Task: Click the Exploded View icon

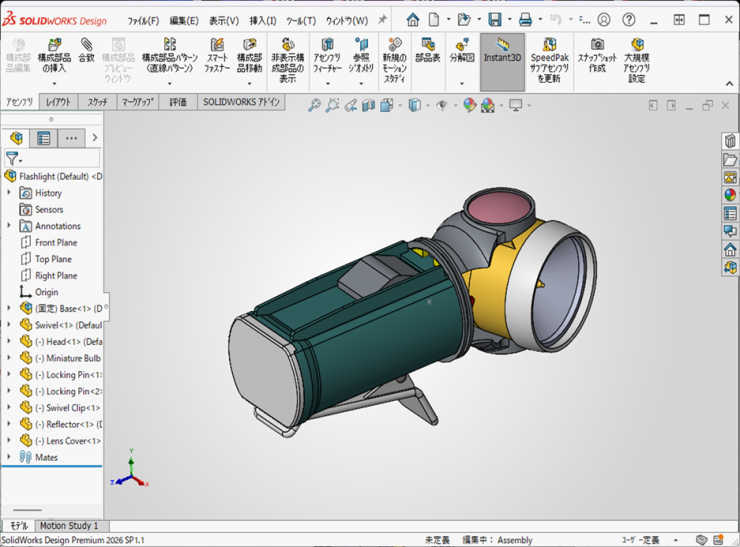Action: [461, 46]
